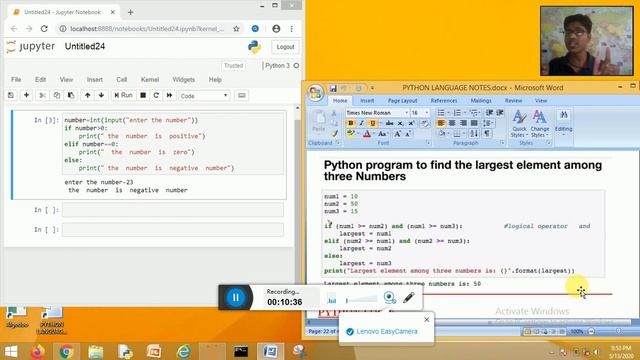Click the Jupyter logo link
Screen dimensions: 640x360
[31, 47]
